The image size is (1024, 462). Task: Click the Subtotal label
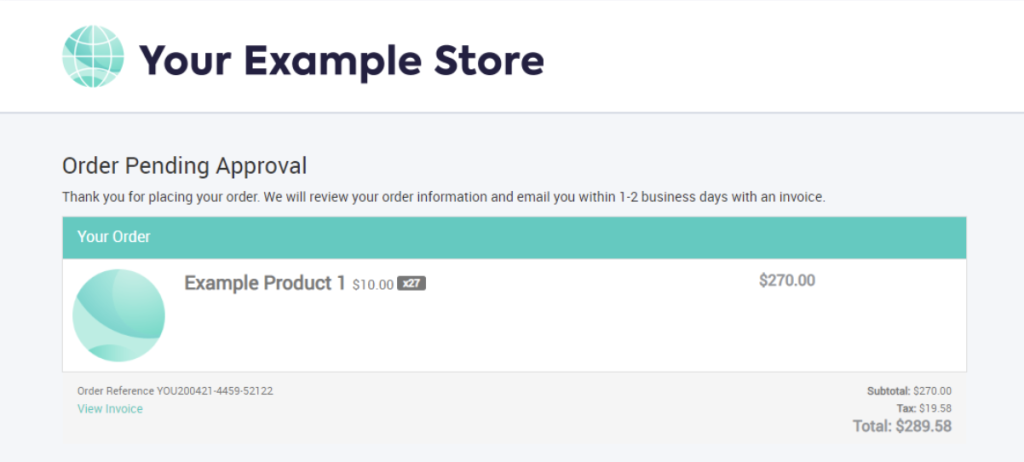pyautogui.click(x=888, y=391)
